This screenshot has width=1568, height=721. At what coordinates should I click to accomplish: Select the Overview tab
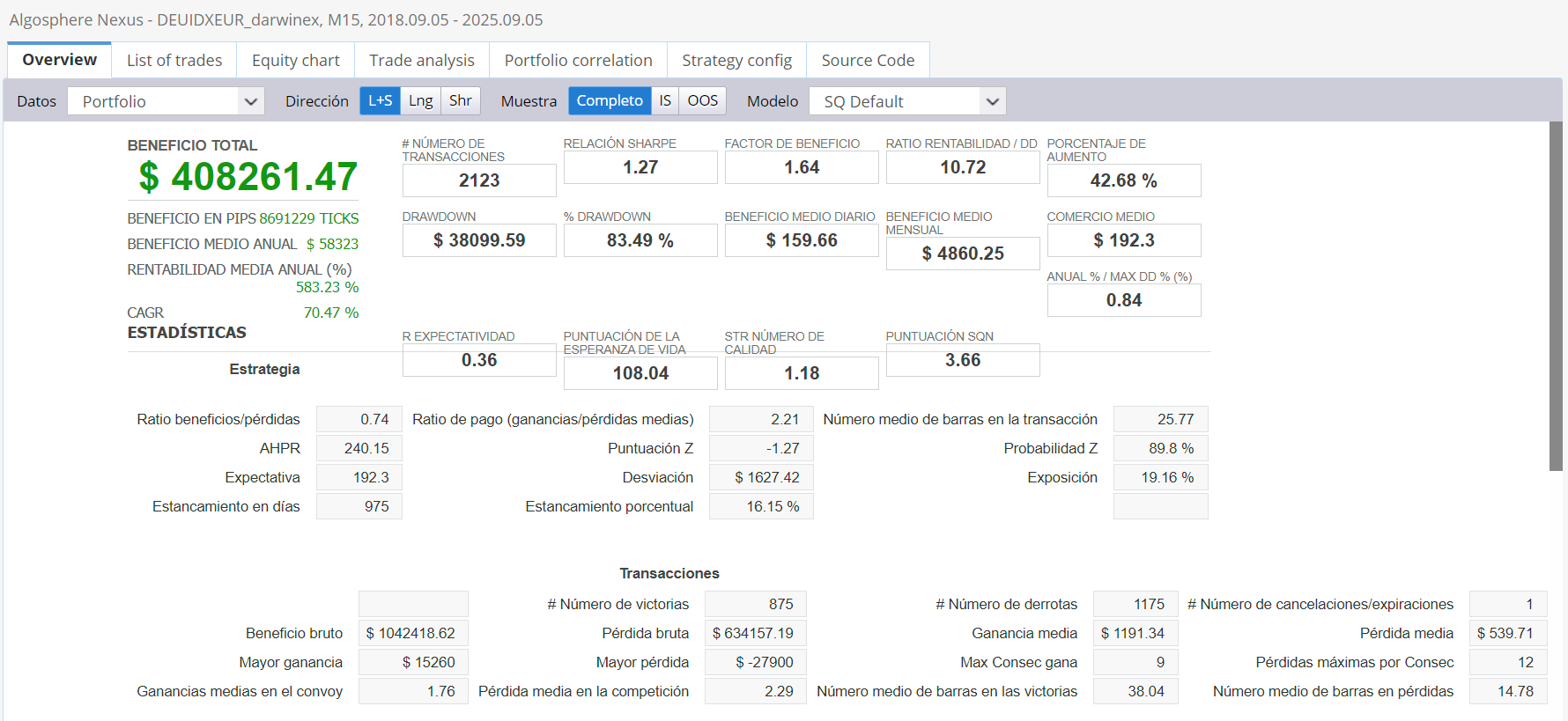click(x=59, y=60)
